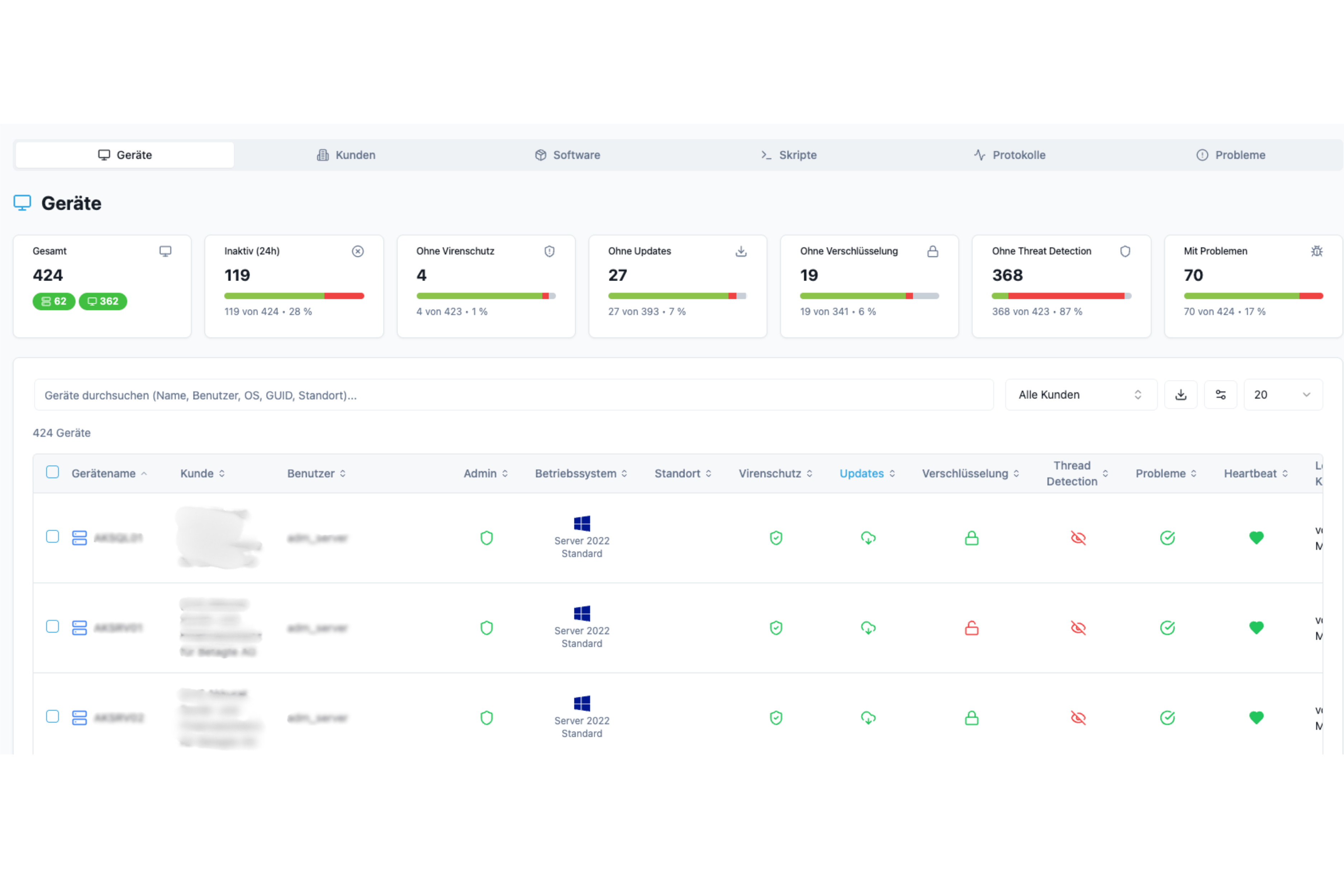This screenshot has height=896, width=1344.
Task: Check the second device row checkbox
Action: click(x=53, y=627)
